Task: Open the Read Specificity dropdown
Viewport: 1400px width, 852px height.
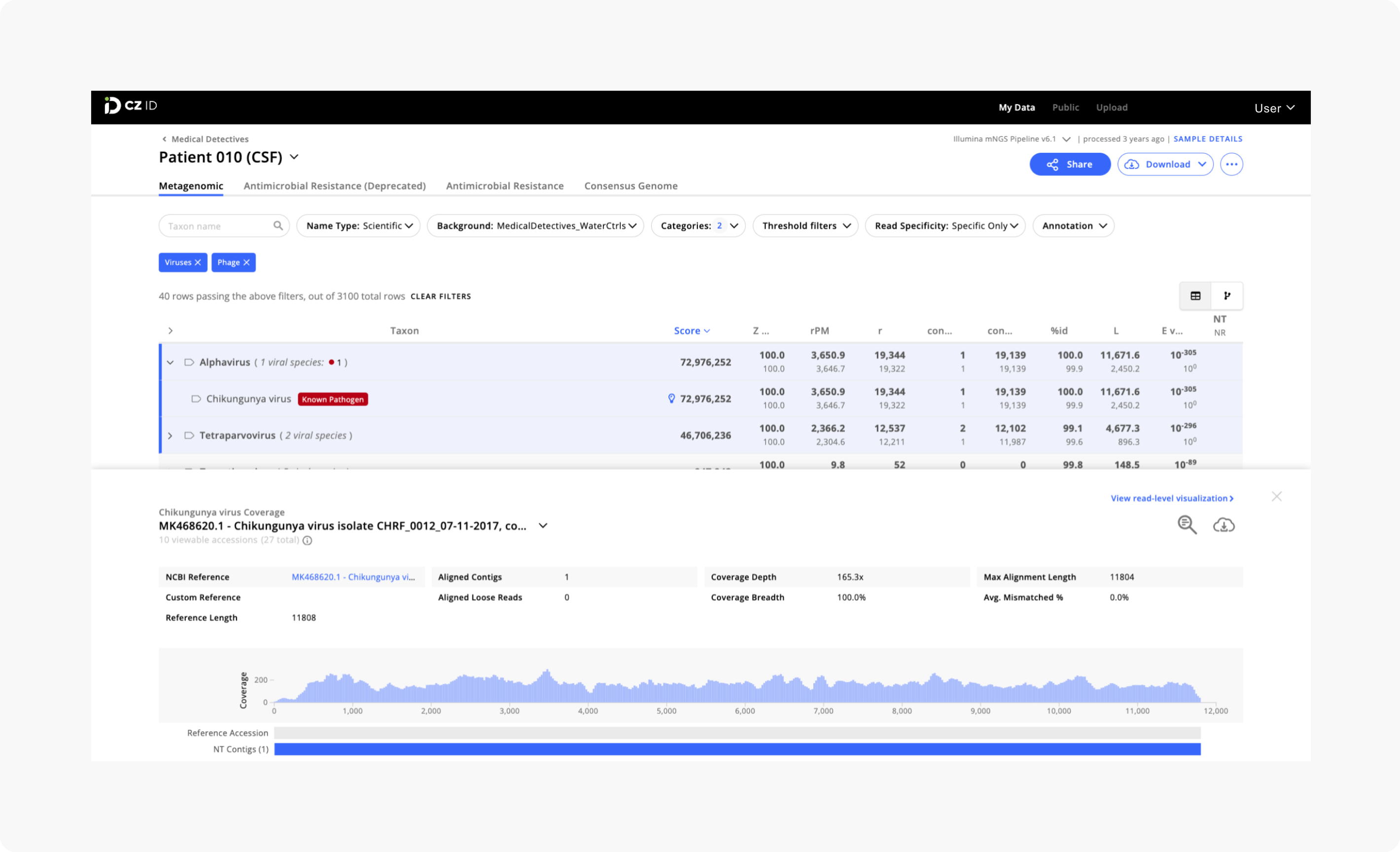Action: click(945, 226)
